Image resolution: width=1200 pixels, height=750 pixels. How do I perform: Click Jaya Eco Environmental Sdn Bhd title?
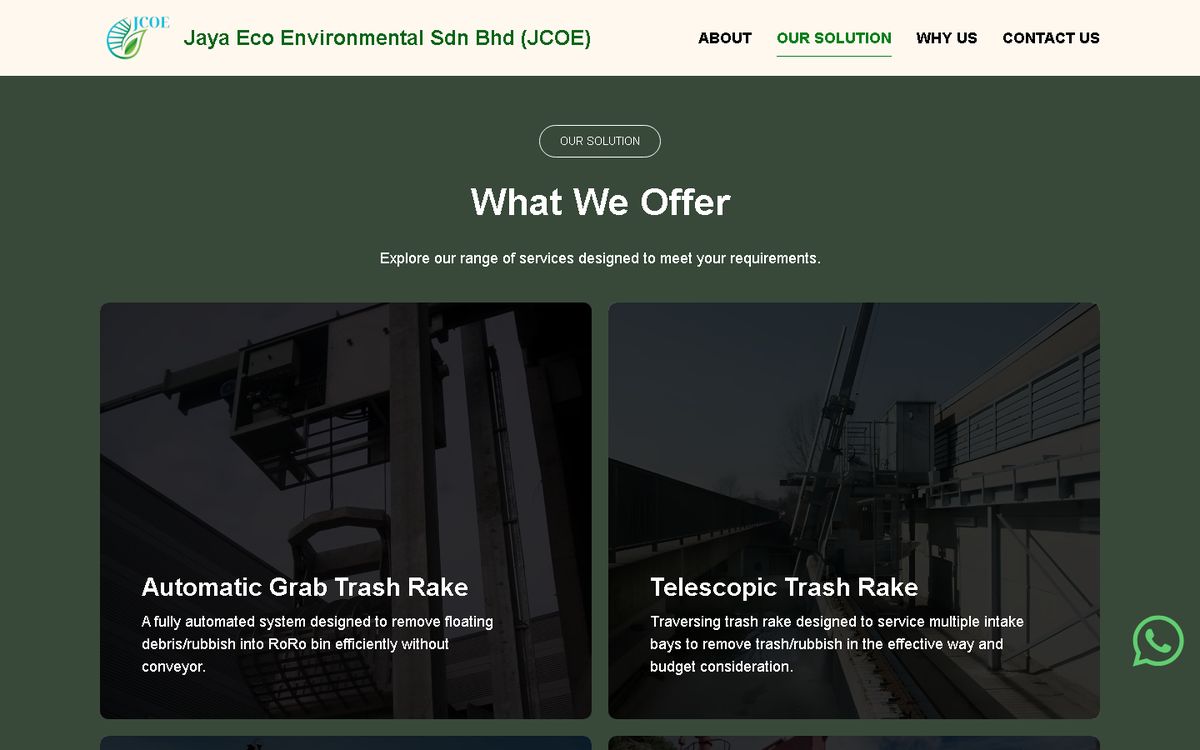[387, 38]
